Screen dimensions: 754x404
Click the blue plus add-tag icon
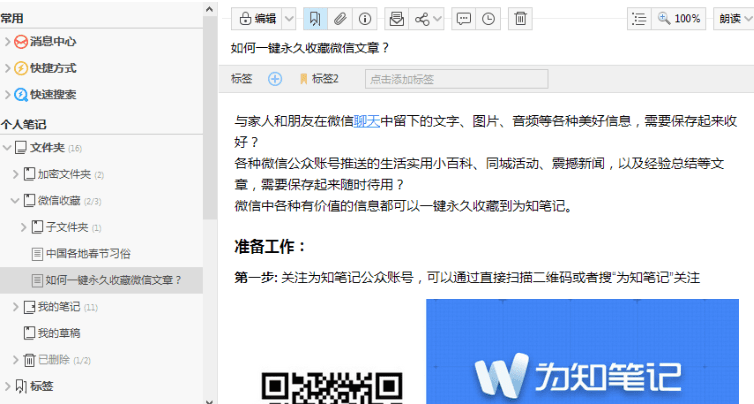pyautogui.click(x=275, y=79)
